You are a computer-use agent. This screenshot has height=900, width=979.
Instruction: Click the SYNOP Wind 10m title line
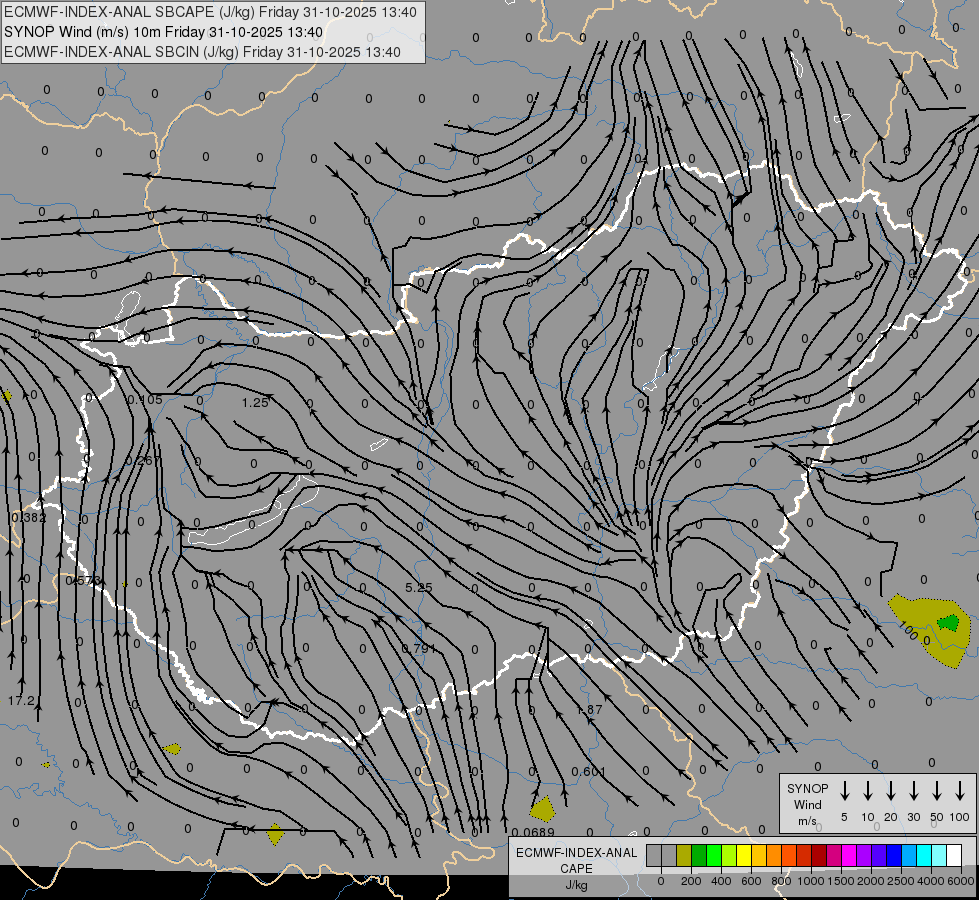click(164, 32)
